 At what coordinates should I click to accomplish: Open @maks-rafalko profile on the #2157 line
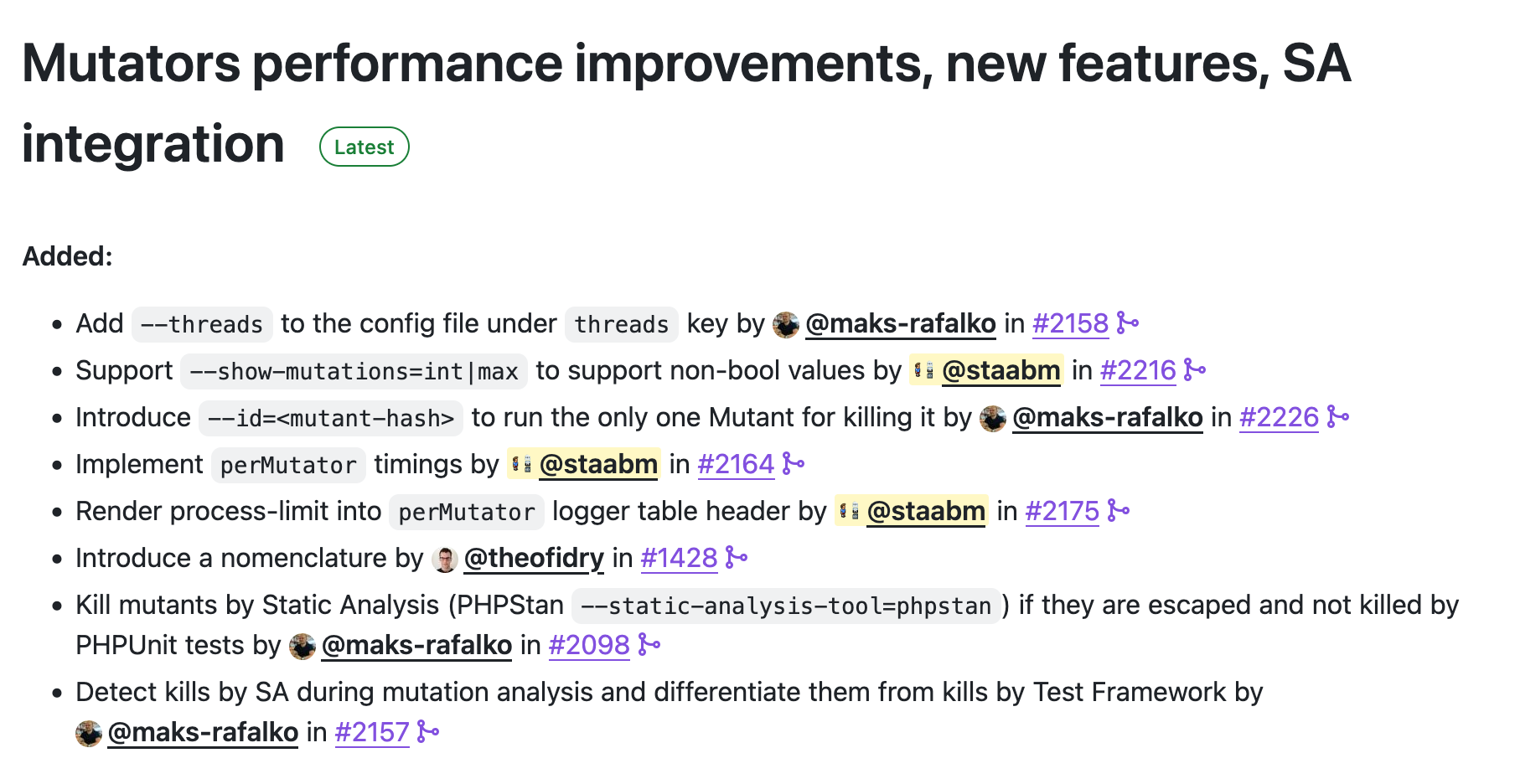tap(203, 732)
